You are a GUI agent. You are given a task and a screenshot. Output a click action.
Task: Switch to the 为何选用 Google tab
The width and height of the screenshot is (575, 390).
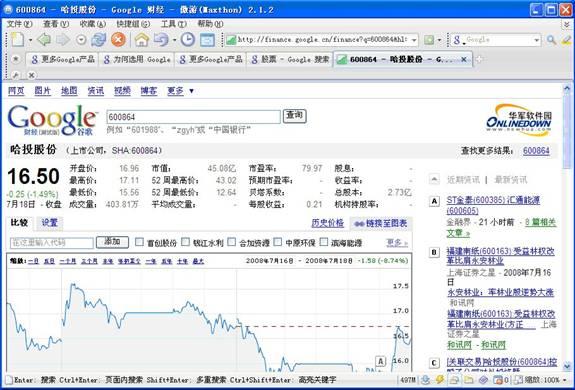137,59
